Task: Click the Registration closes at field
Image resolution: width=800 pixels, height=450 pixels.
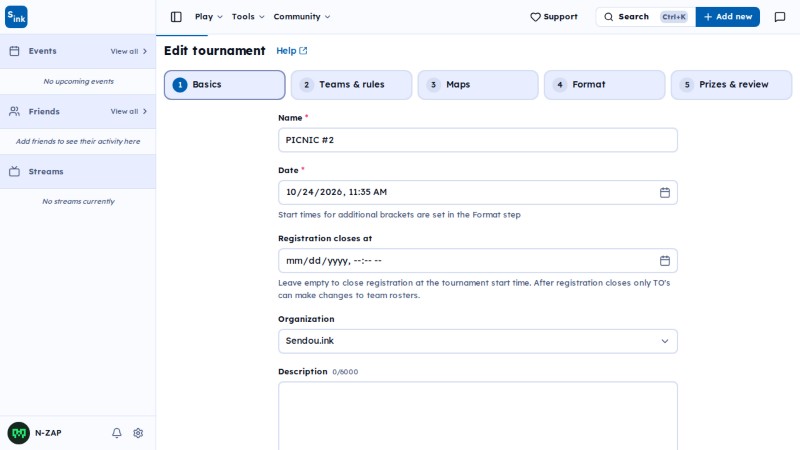Action: click(478, 261)
